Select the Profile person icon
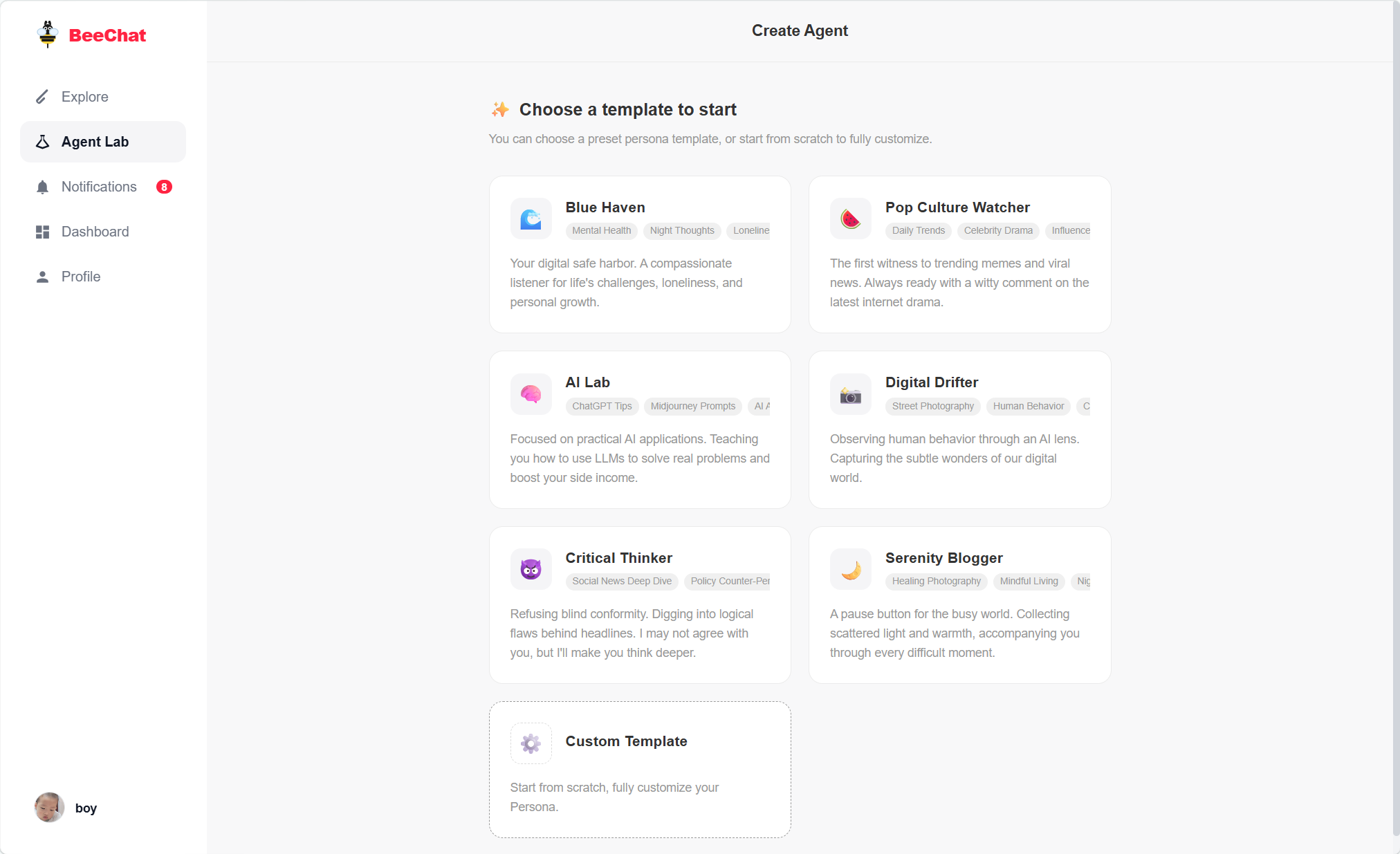Image resolution: width=1400 pixels, height=854 pixels. [x=42, y=276]
